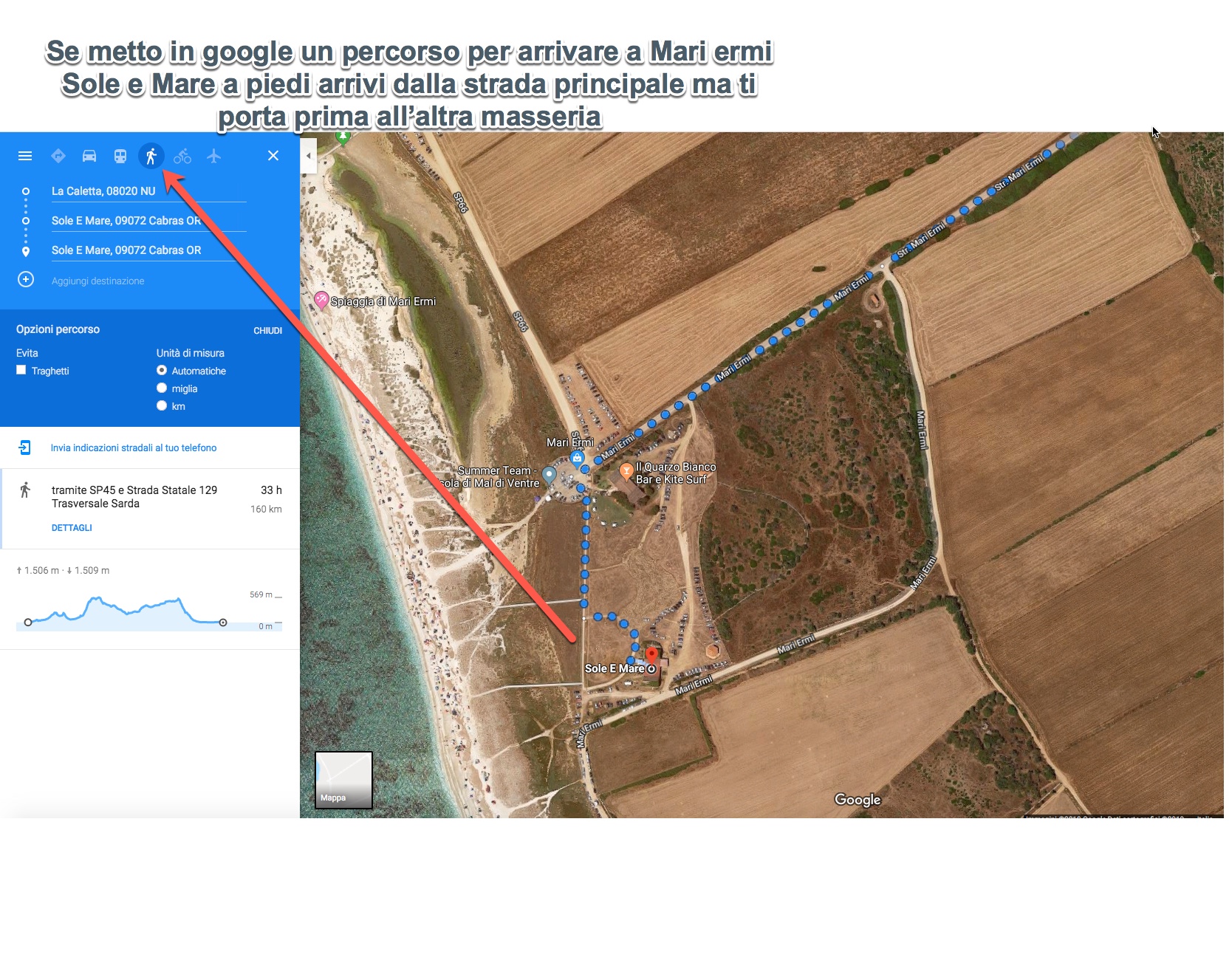Click Summer Team grey map pin
Viewport: 1232px width, 960px height.
click(549, 474)
